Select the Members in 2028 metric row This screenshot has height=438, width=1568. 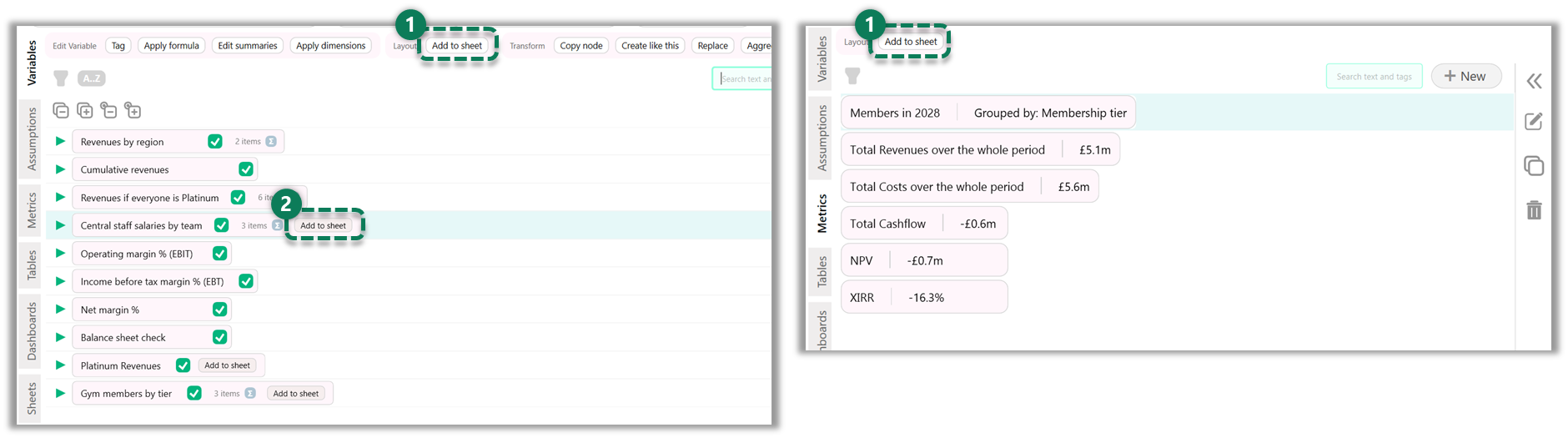point(988,113)
